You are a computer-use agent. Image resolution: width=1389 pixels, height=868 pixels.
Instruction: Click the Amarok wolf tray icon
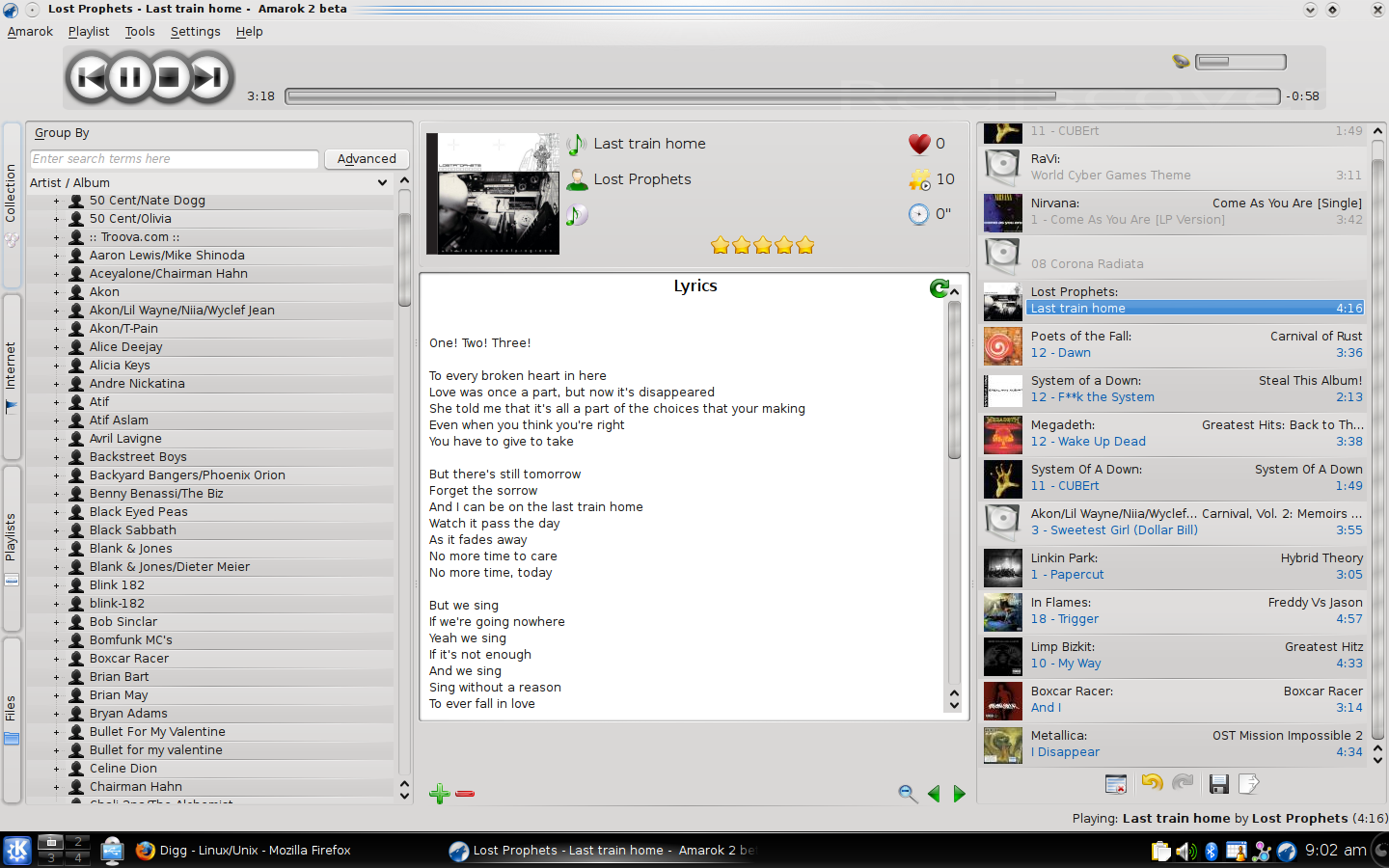coord(1287,851)
